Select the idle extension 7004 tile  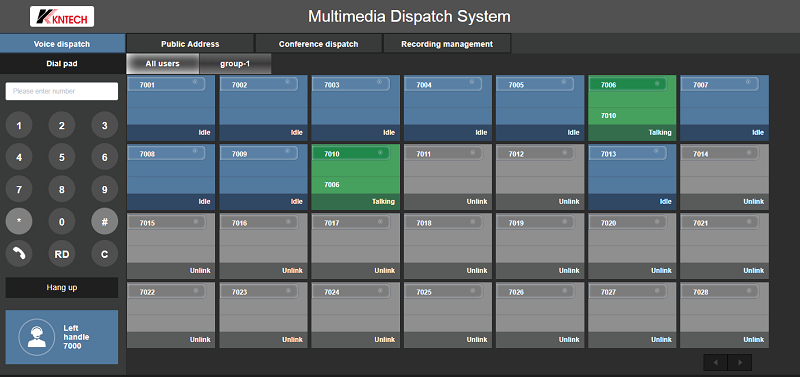point(448,108)
